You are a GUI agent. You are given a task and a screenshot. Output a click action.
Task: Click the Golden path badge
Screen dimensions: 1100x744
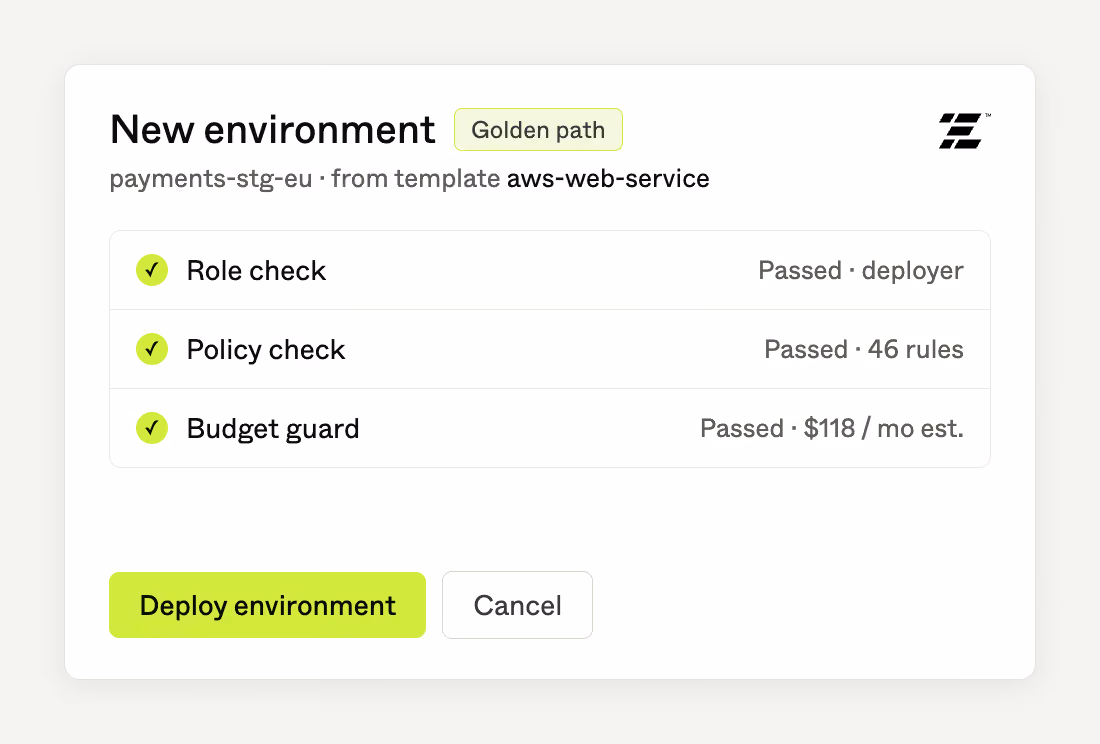pos(538,130)
